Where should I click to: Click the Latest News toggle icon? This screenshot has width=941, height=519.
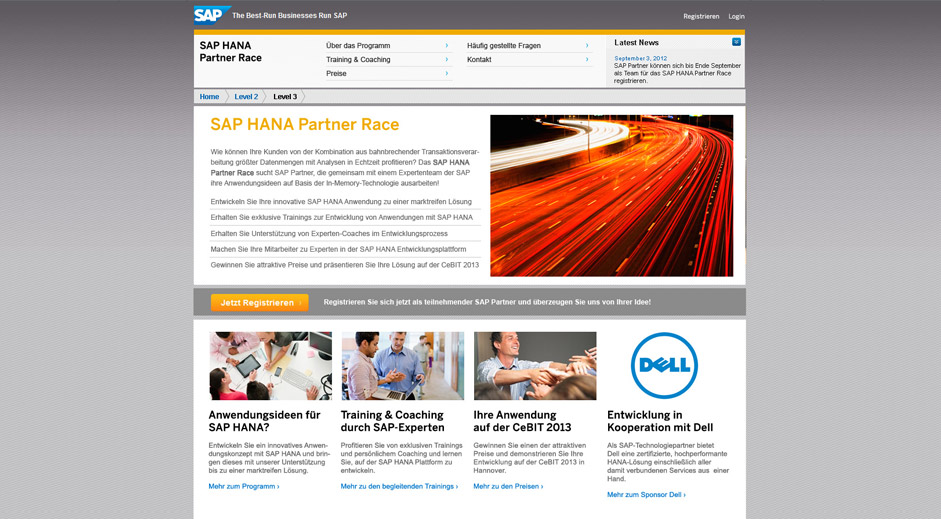click(736, 42)
